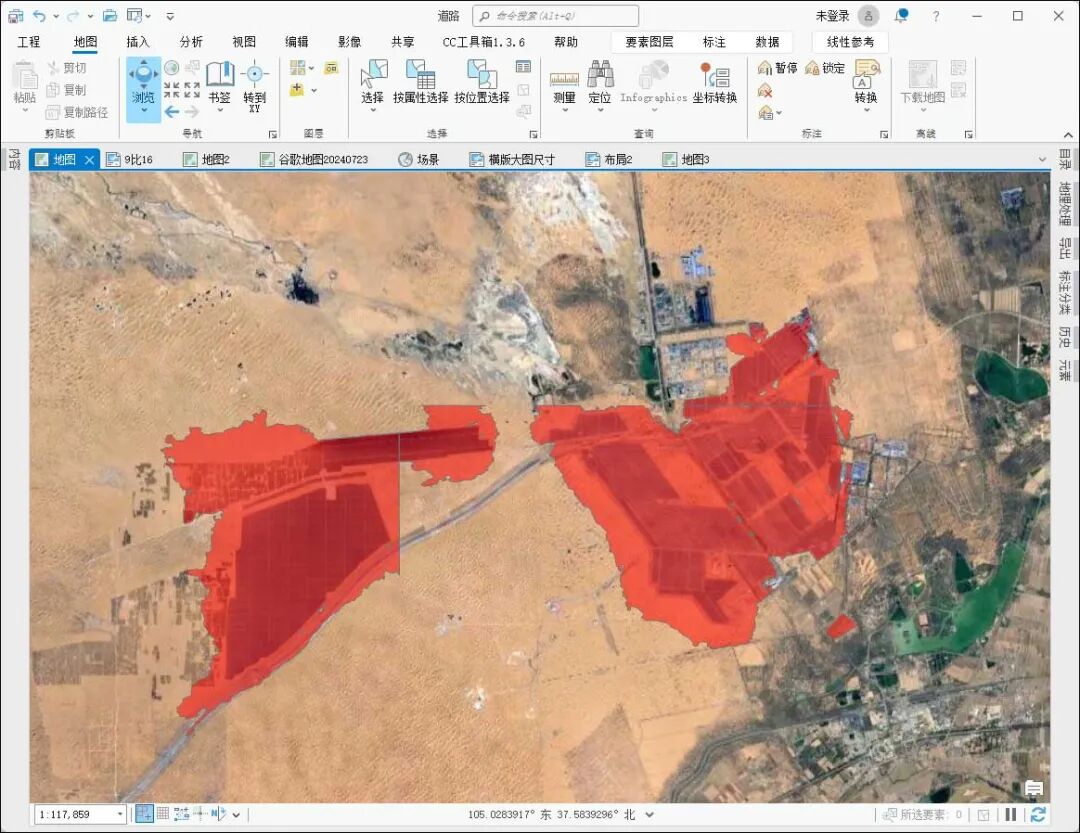
Task: Open 按属性选择 select by attributes
Action: point(420,83)
